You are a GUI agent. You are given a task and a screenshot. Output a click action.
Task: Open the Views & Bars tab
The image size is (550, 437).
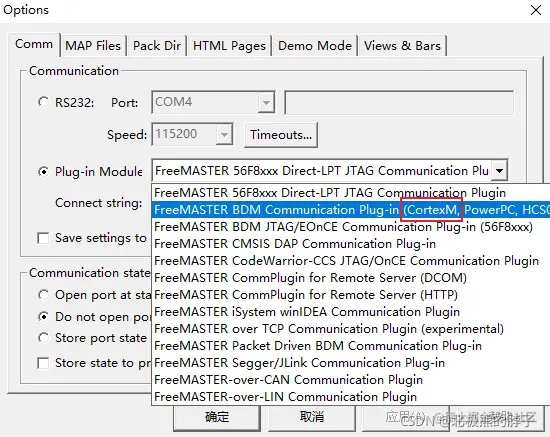point(402,46)
